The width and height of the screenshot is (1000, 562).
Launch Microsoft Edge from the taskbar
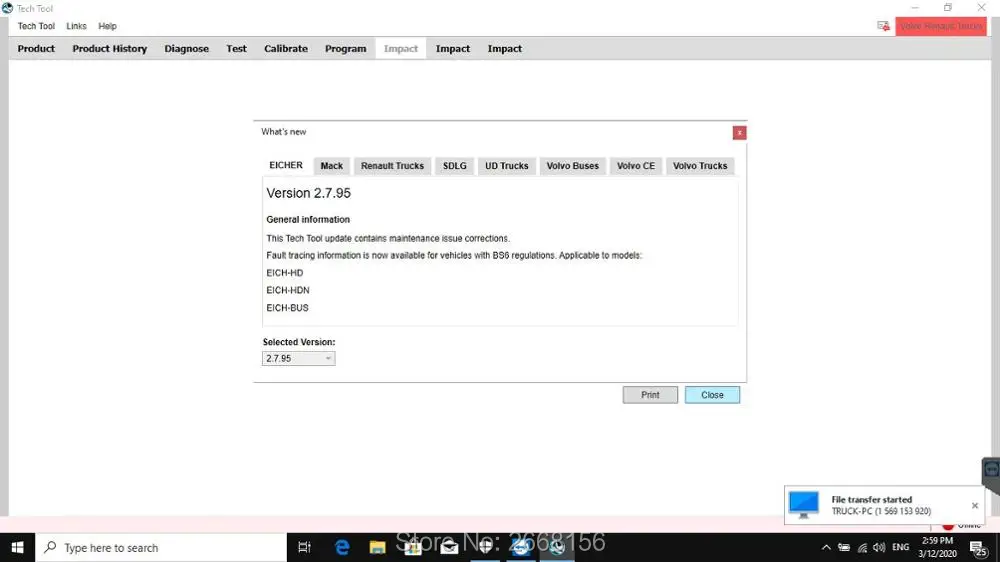(x=342, y=547)
